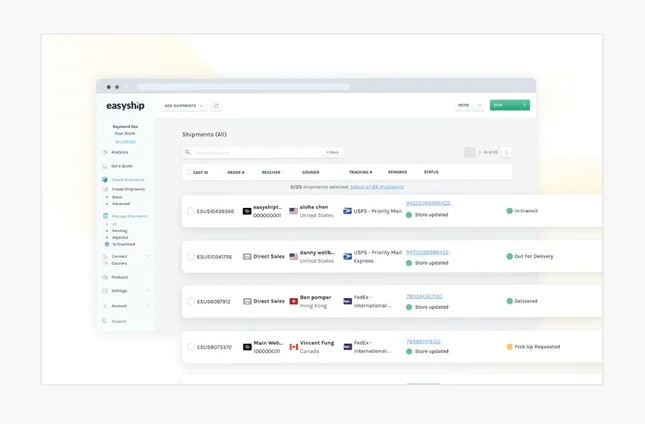This screenshot has height=424, width=645.
Task: Click the Get a Quote icon
Action: 104,166
